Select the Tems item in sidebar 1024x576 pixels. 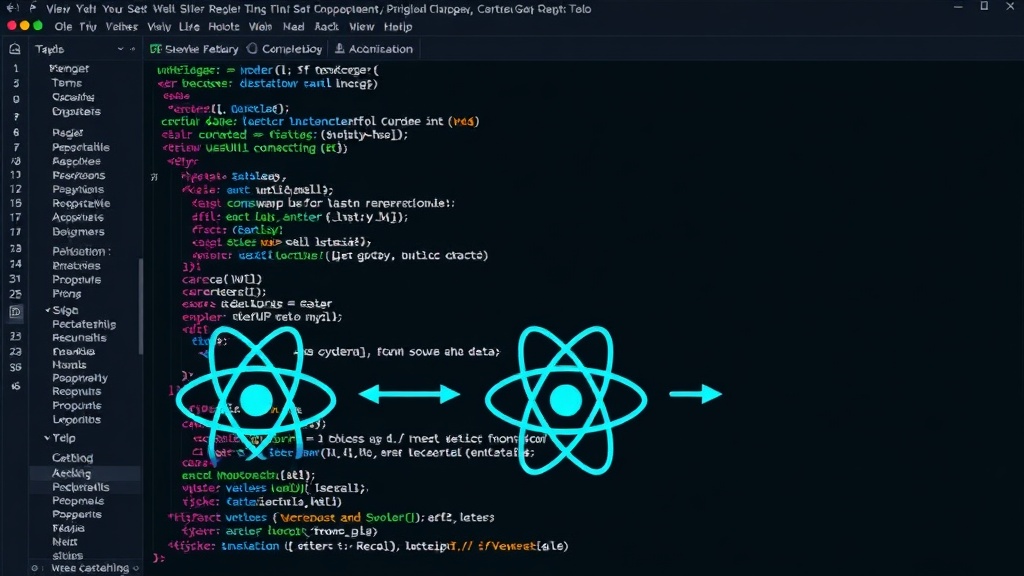(x=67, y=83)
